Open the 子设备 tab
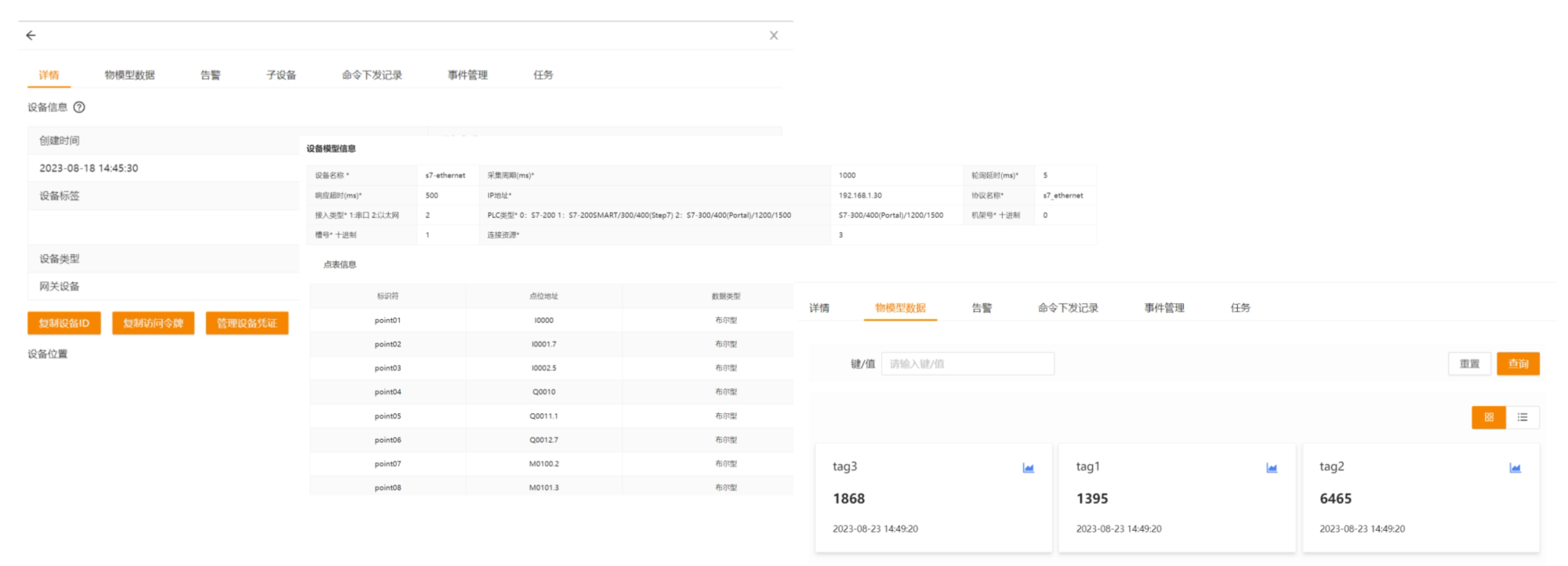 tap(281, 75)
